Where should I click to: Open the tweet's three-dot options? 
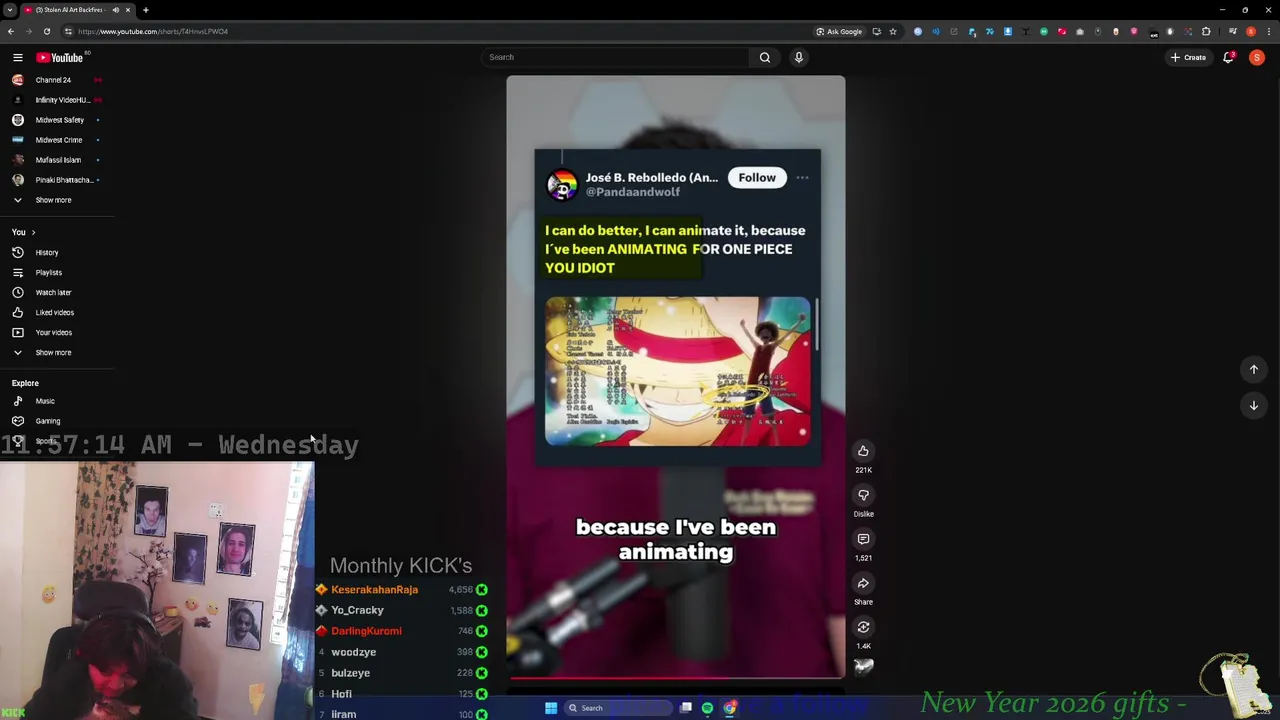coord(802,178)
